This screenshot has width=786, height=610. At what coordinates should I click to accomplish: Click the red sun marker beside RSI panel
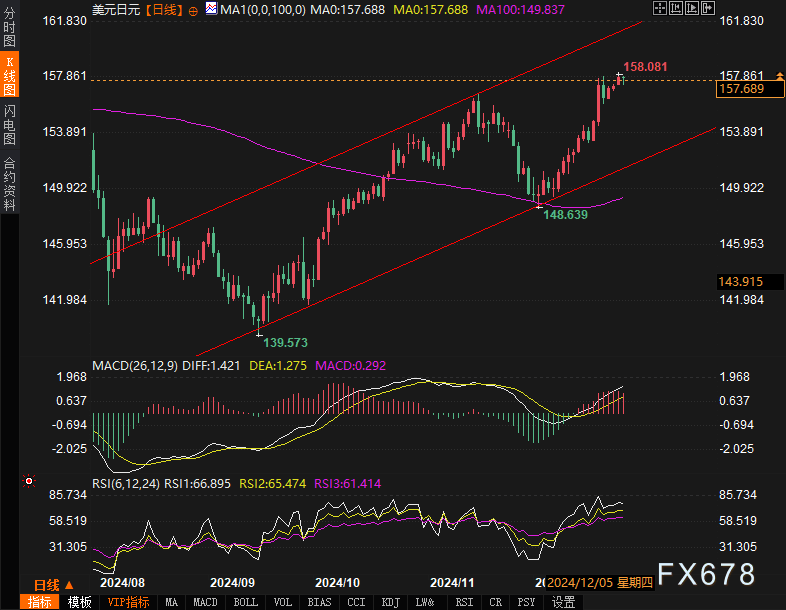[x=29, y=481]
